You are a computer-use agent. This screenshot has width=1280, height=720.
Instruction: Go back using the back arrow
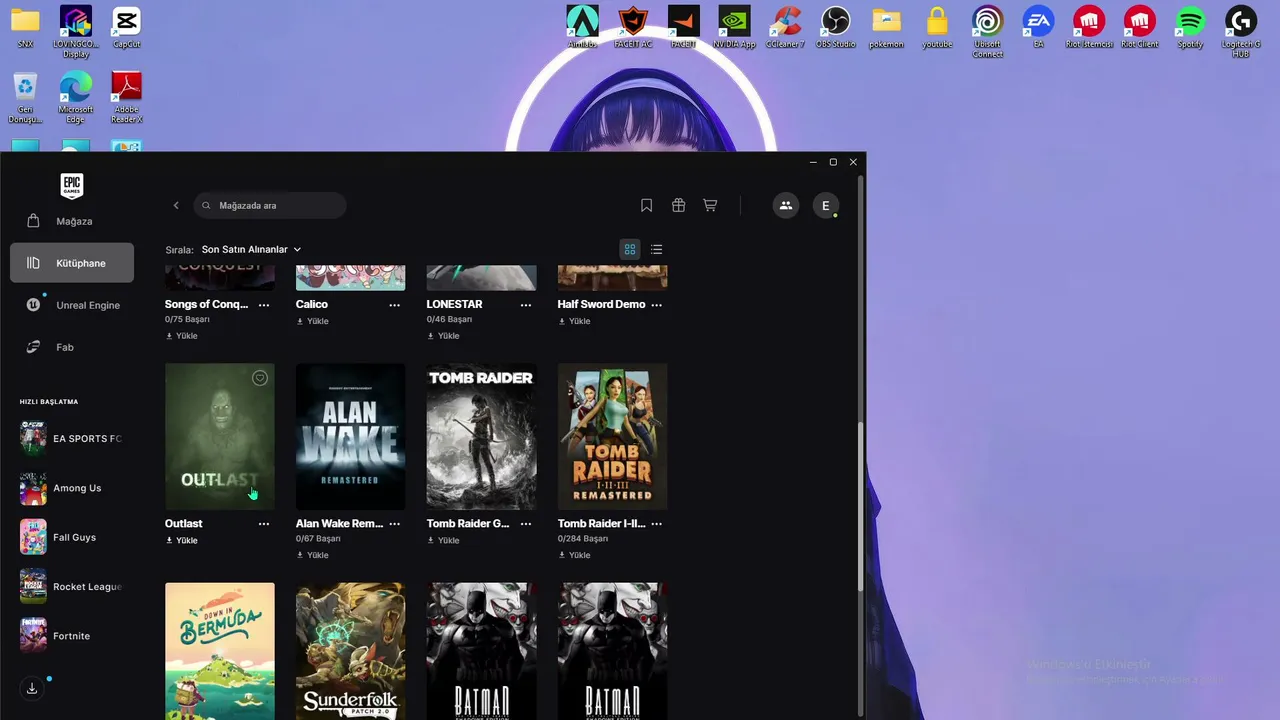tap(176, 205)
